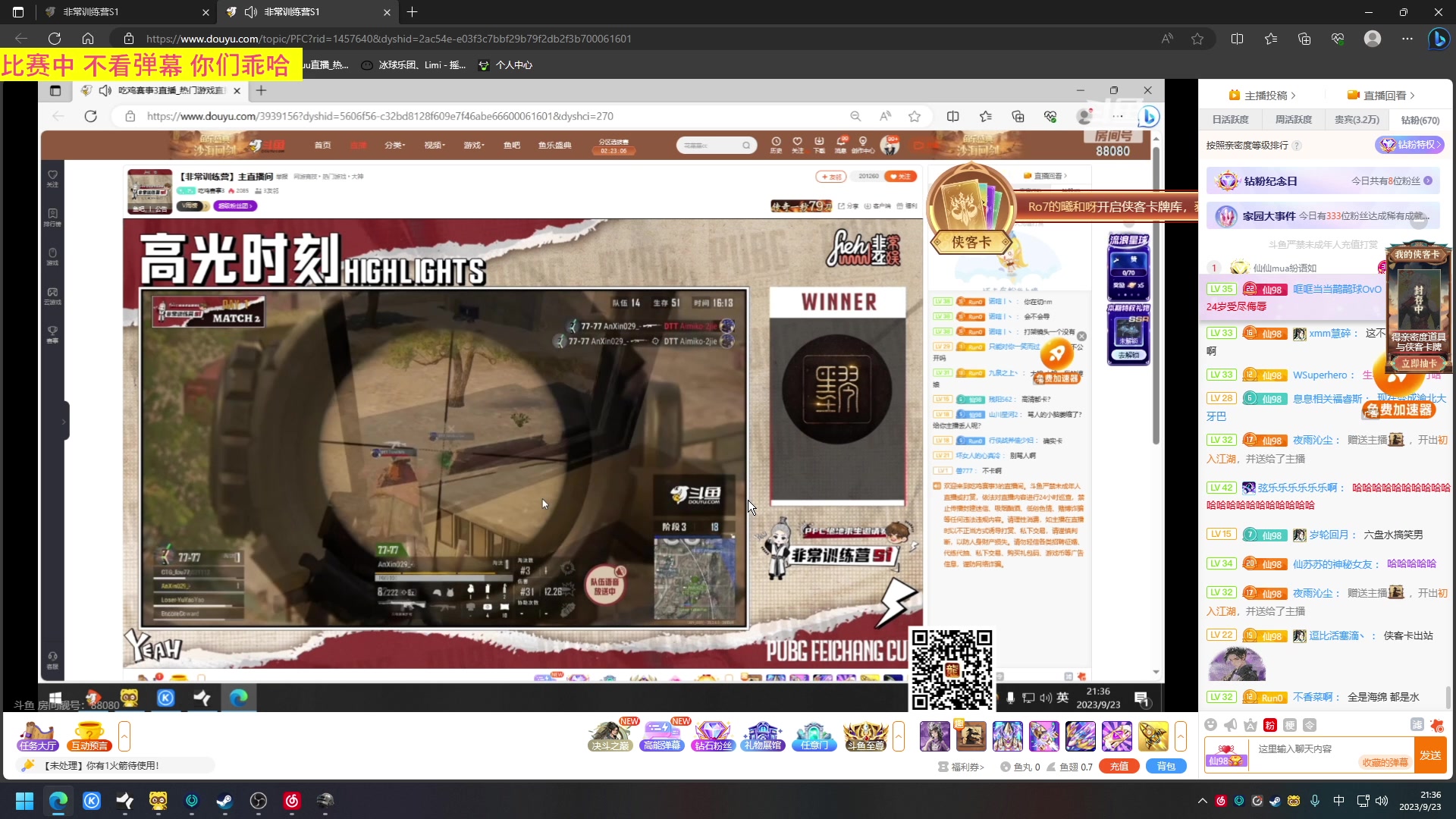Open the emoji picker in chat toolbar
The height and width of the screenshot is (819, 1456).
tap(1211, 725)
